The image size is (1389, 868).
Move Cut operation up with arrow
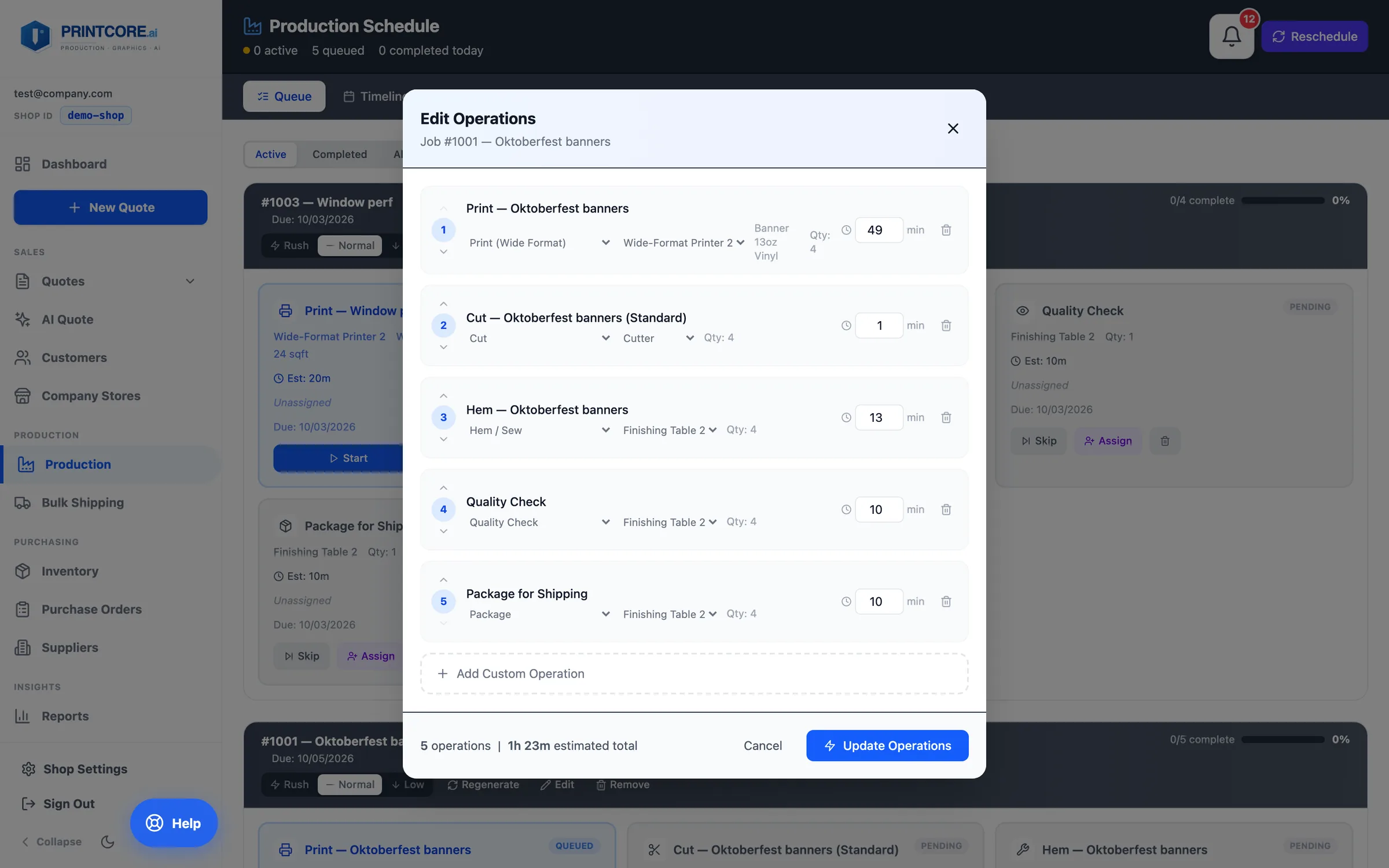[443, 304]
